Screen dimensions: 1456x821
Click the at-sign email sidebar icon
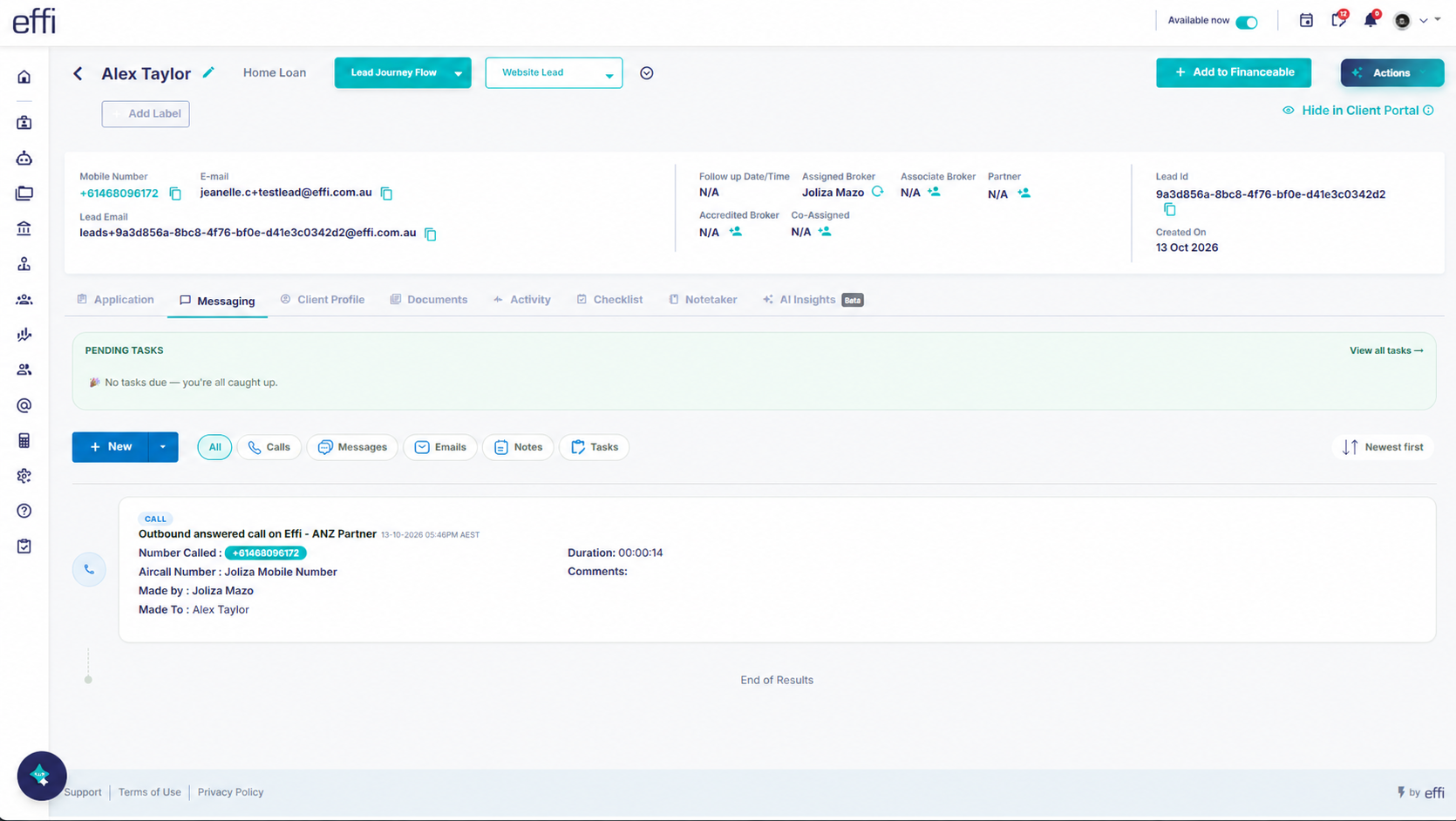[24, 405]
